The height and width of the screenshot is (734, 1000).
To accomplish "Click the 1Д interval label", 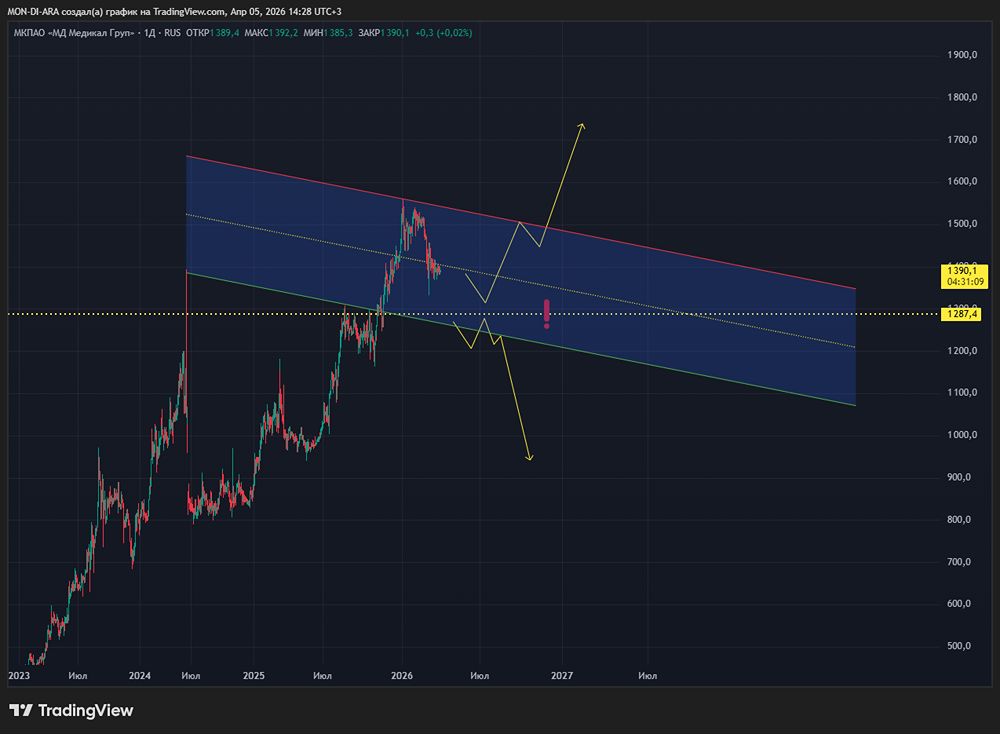I will click(150, 33).
